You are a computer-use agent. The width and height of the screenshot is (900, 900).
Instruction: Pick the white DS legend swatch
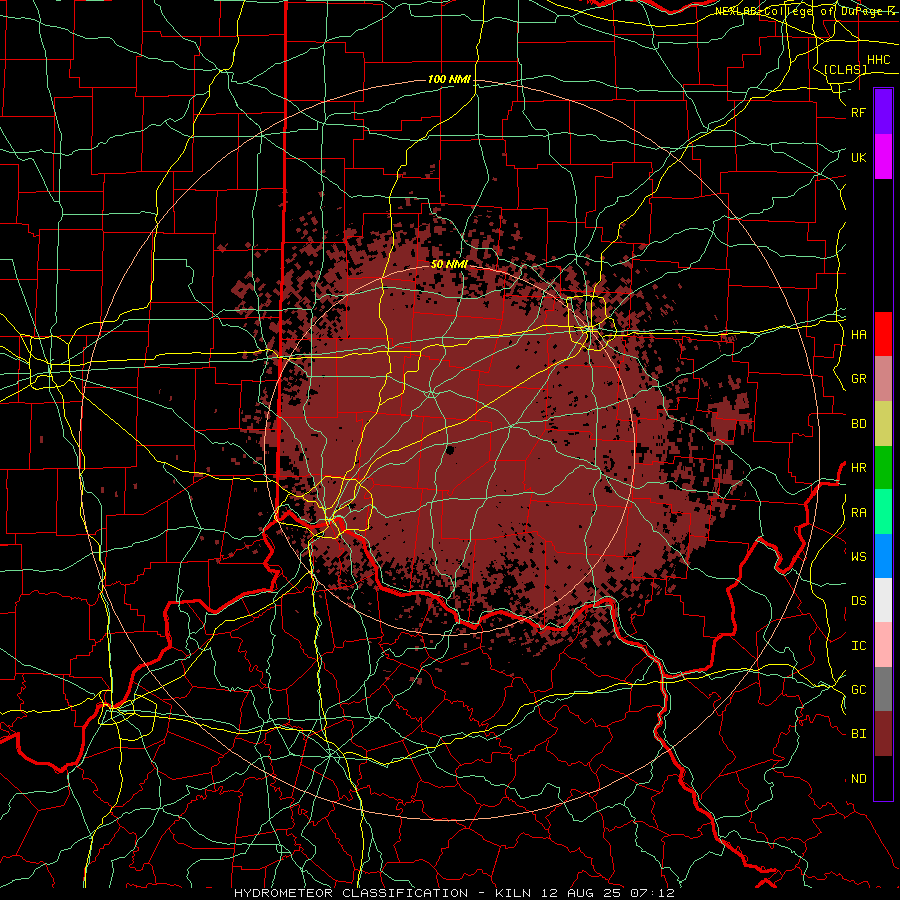click(883, 600)
